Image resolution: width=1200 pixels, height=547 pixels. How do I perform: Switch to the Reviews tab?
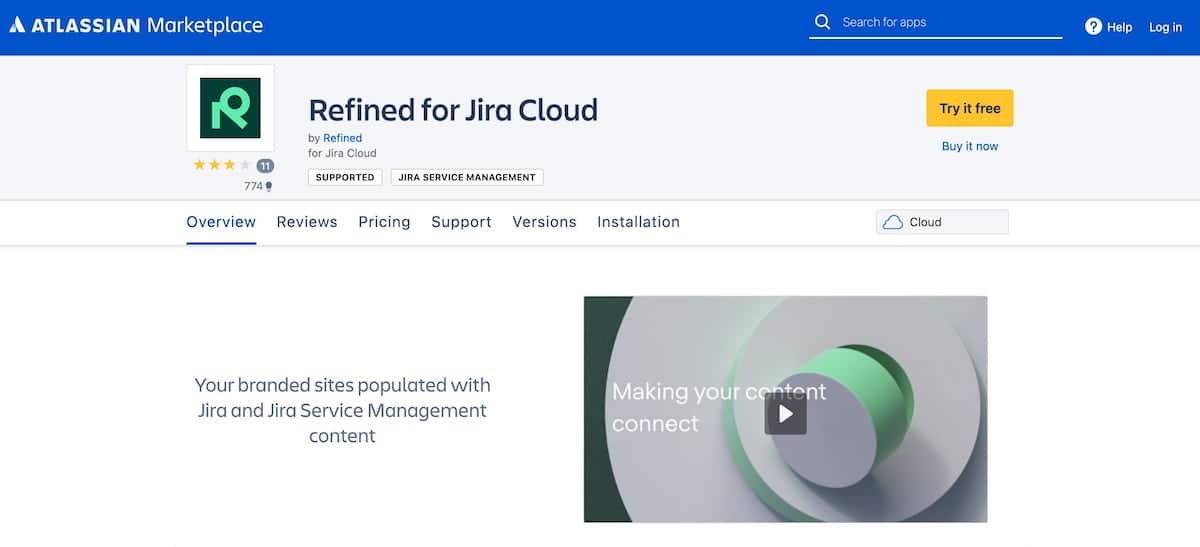(307, 222)
